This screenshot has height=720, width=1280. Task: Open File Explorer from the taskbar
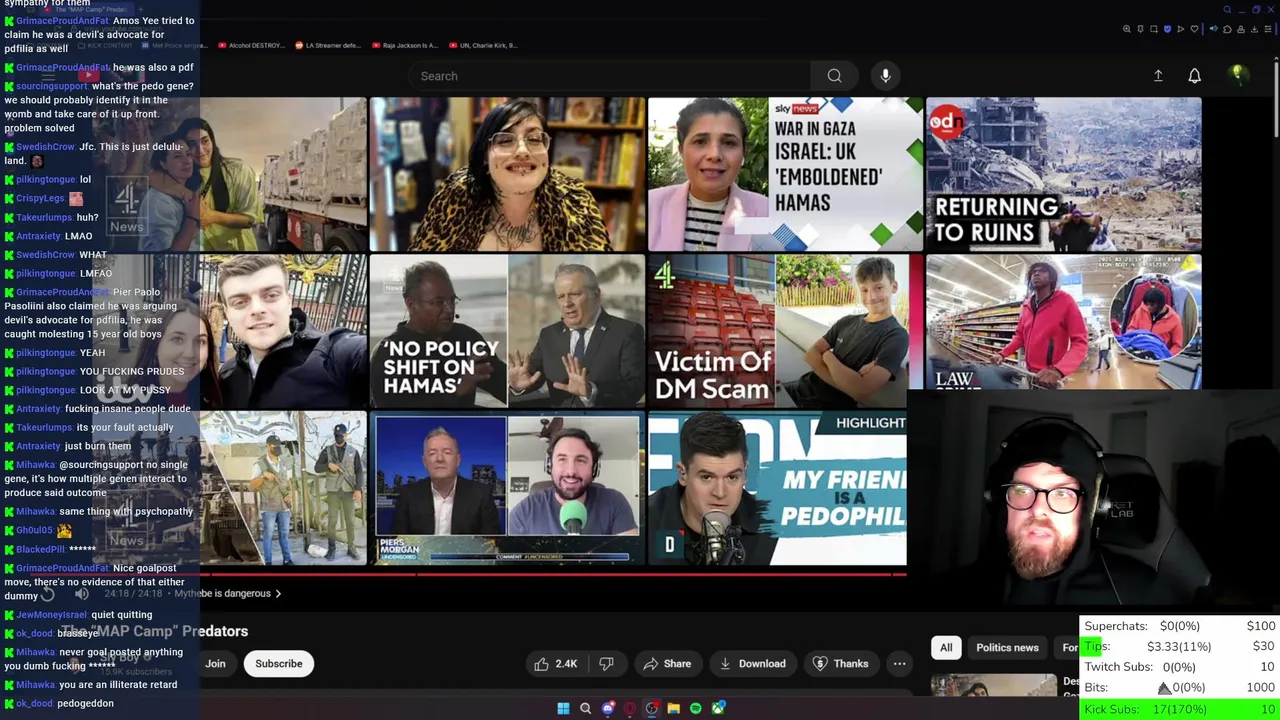tap(674, 709)
